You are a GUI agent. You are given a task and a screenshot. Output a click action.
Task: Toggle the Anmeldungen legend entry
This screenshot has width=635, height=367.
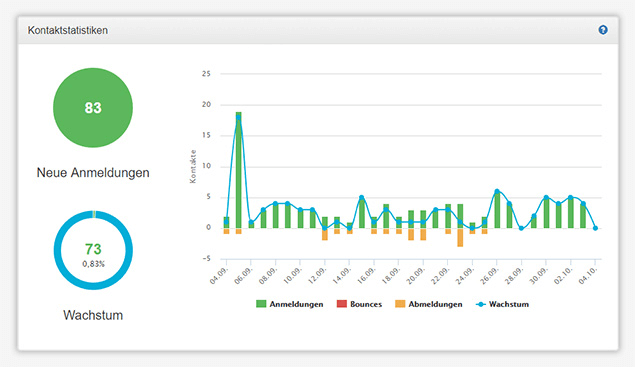coord(290,304)
